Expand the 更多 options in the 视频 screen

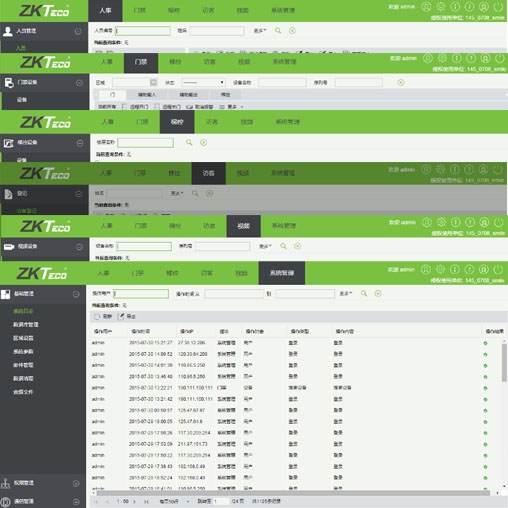(x=265, y=246)
